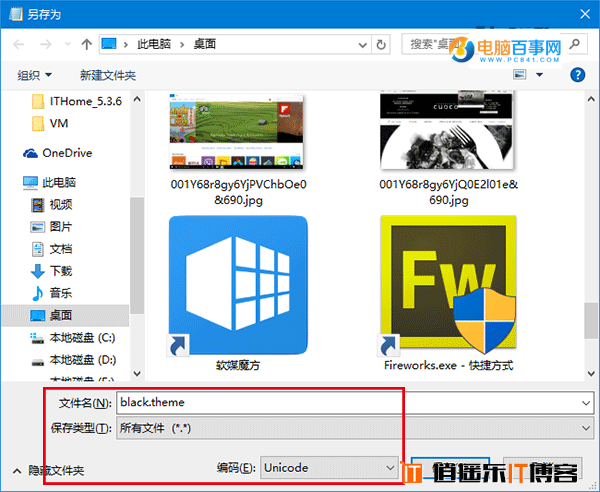The image size is (600, 492).
Task: Click the 软媒魔方 file label
Action: click(x=238, y=365)
